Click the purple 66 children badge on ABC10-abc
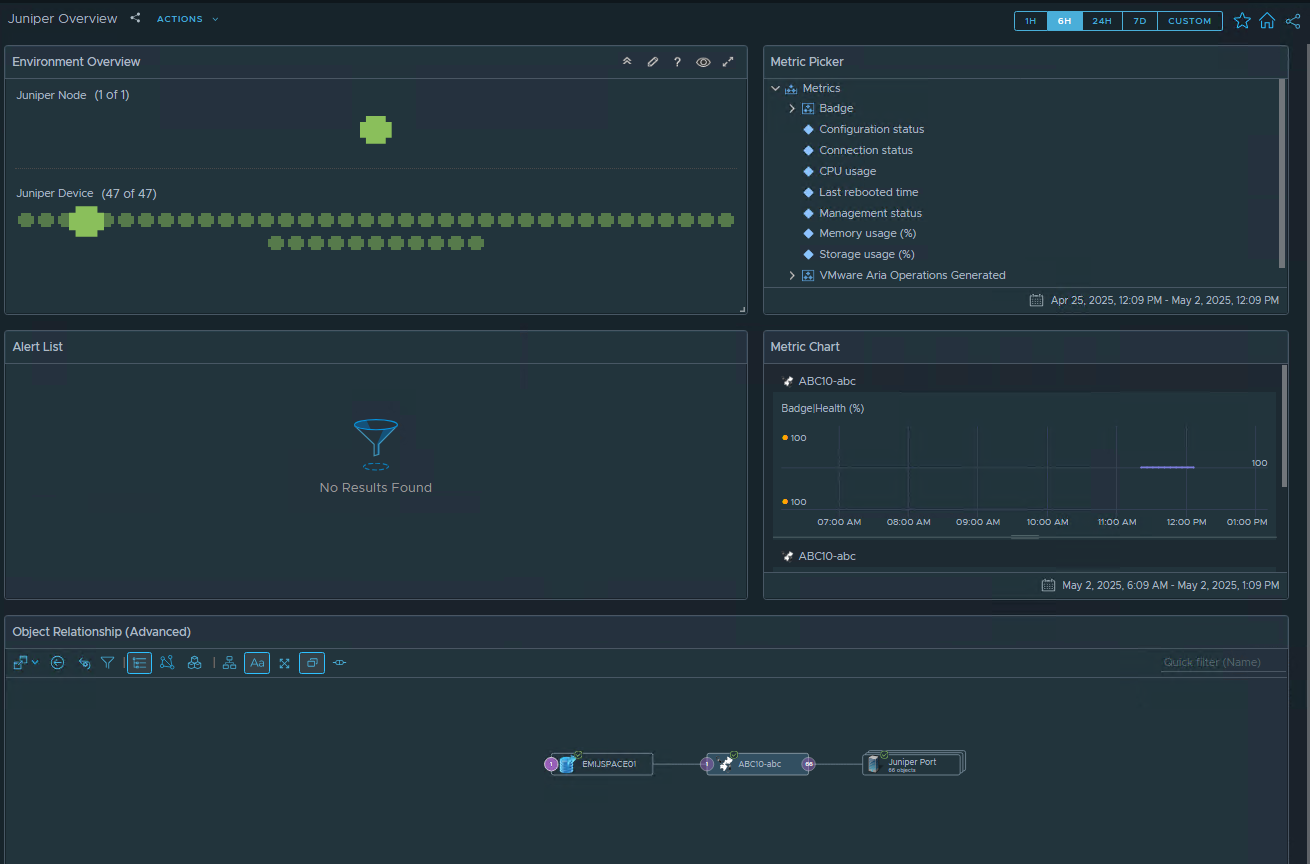The width and height of the screenshot is (1310, 864). tap(809, 764)
